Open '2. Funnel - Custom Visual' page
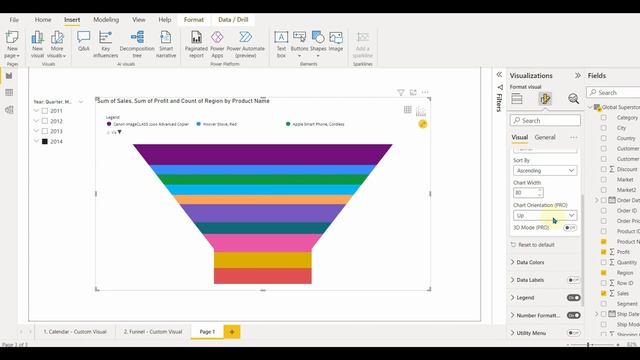Viewport: 640px width, 360px height. click(153, 332)
